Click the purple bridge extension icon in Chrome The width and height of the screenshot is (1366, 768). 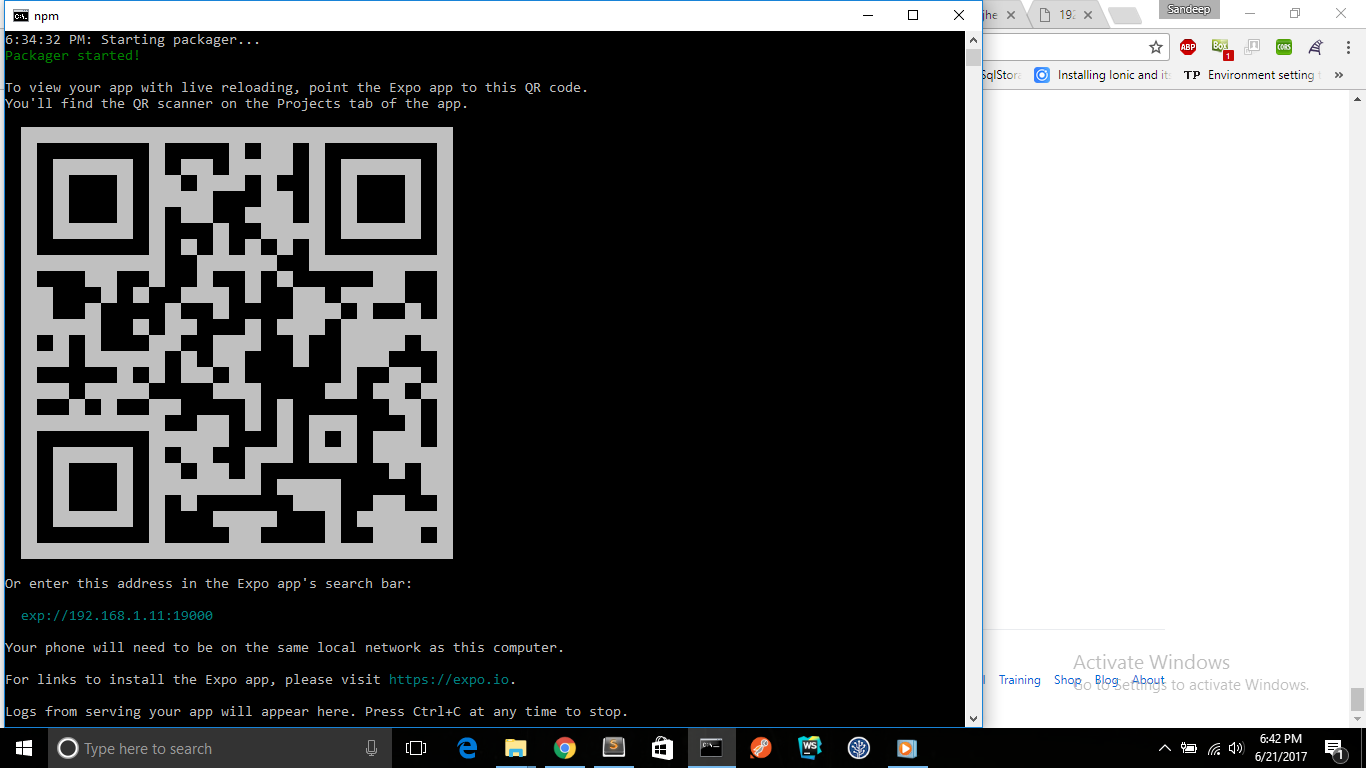tap(1315, 47)
